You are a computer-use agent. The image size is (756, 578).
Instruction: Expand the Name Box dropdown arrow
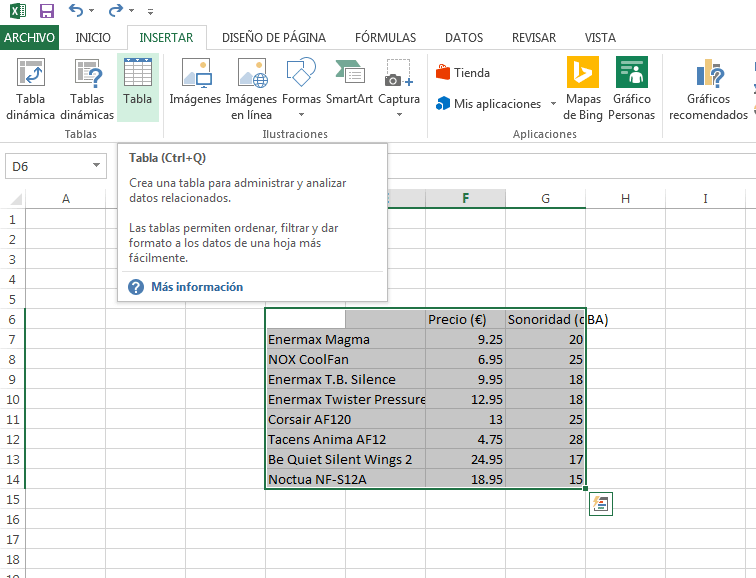click(x=96, y=166)
